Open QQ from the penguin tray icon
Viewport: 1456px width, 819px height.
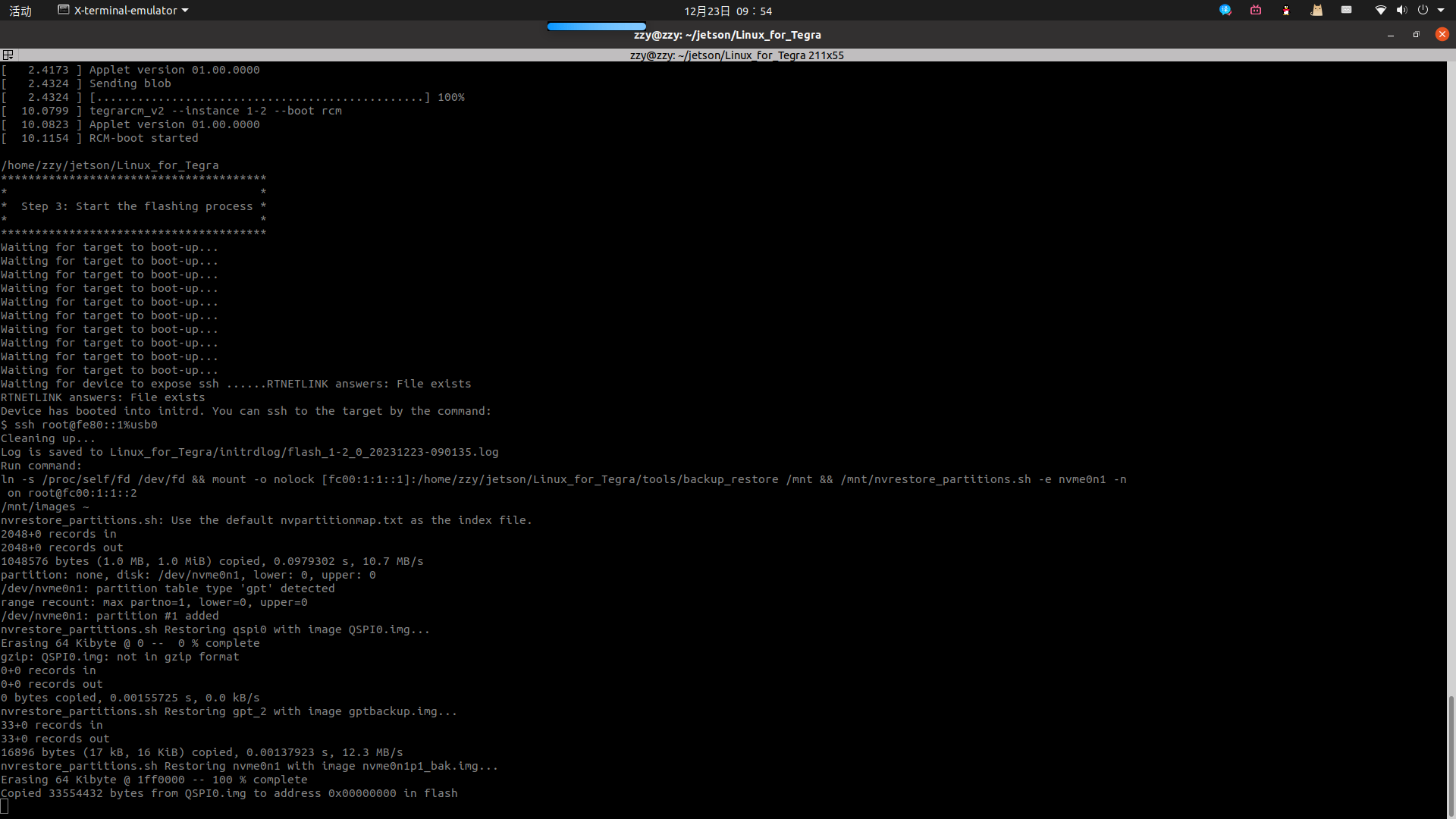[1286, 11]
